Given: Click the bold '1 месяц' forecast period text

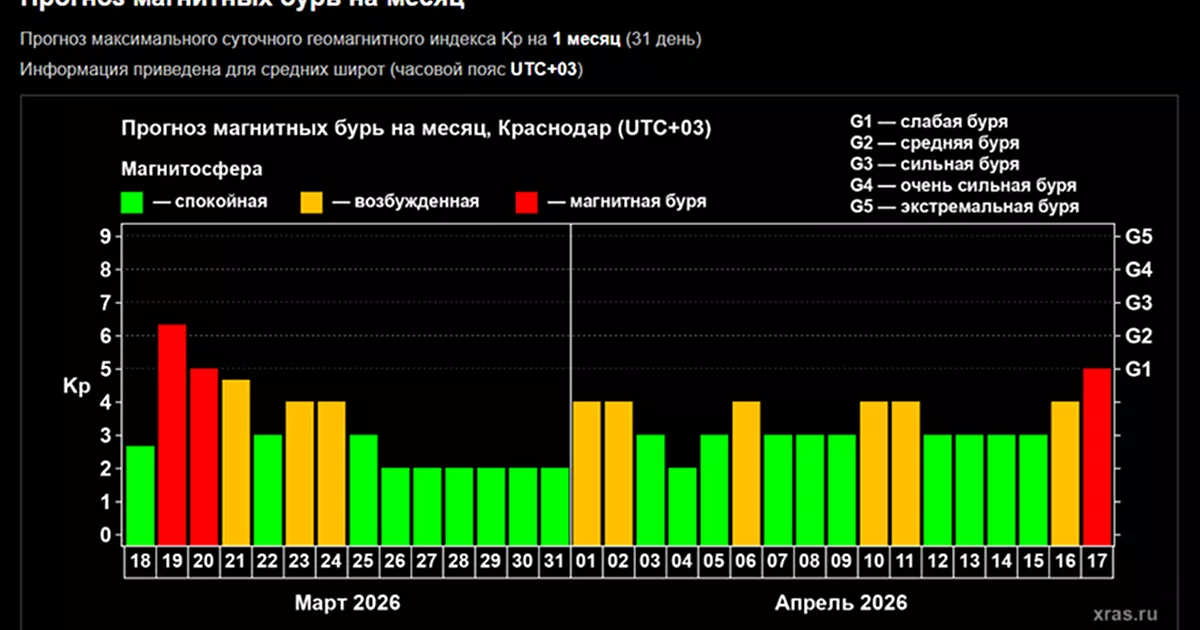Looking at the screenshot, I should click(x=586, y=41).
